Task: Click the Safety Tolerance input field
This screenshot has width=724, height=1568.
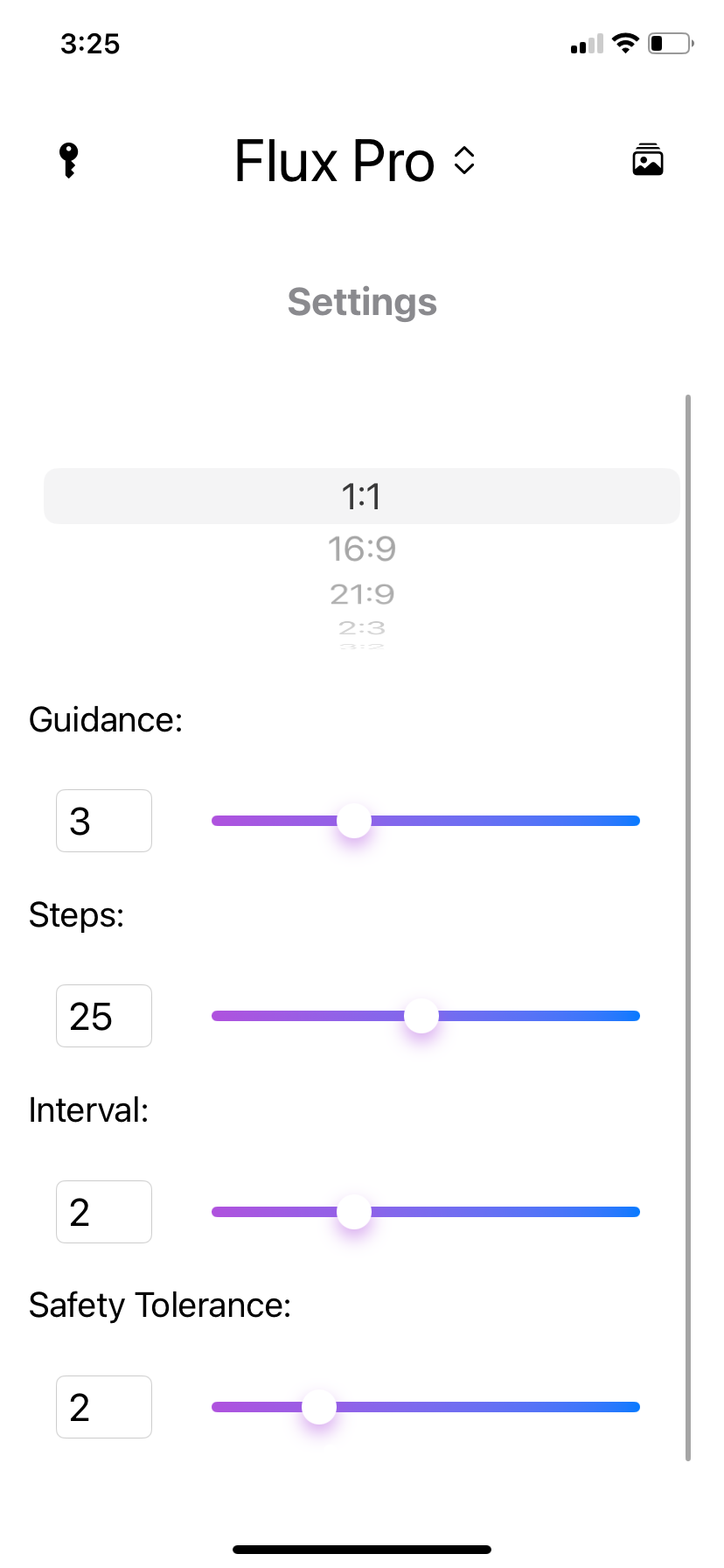Action: [x=104, y=1407]
